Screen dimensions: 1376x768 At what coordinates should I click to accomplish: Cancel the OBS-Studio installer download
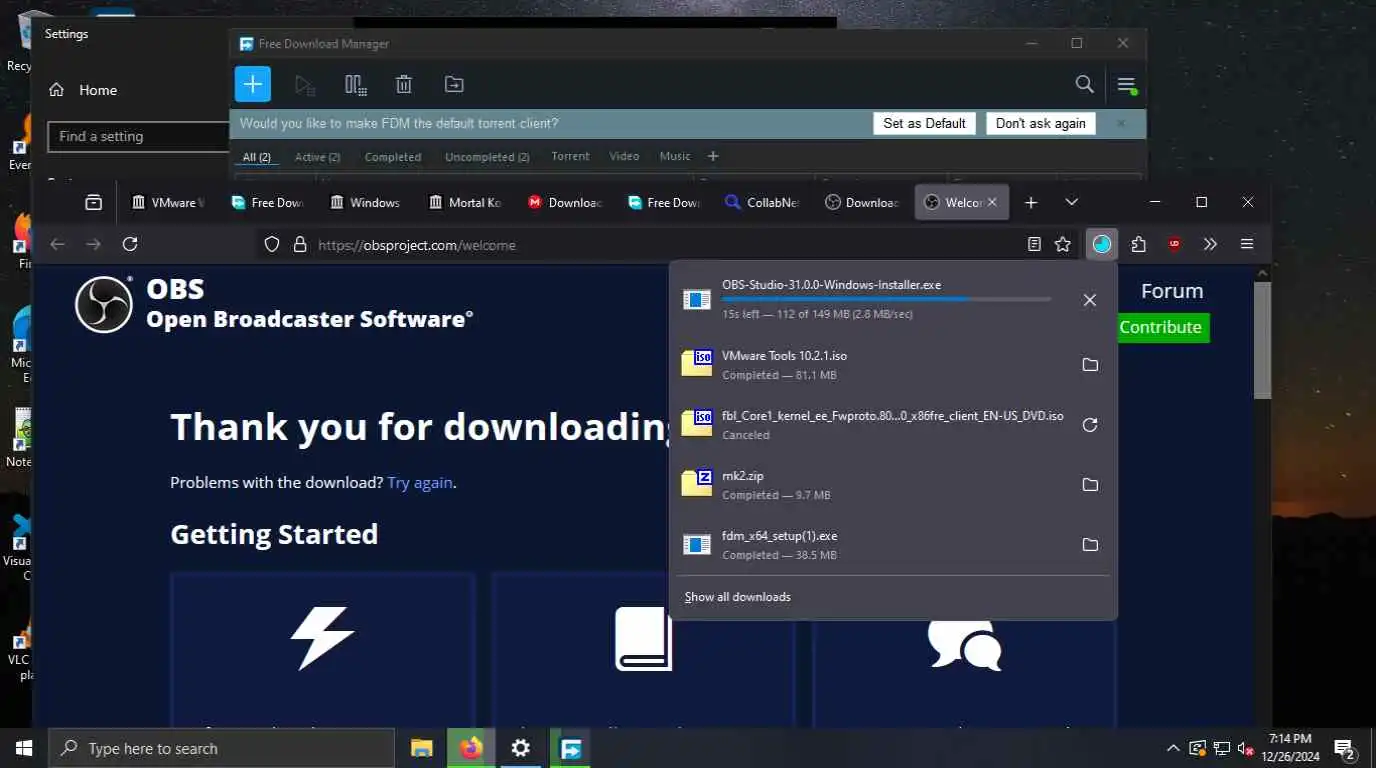[1090, 300]
